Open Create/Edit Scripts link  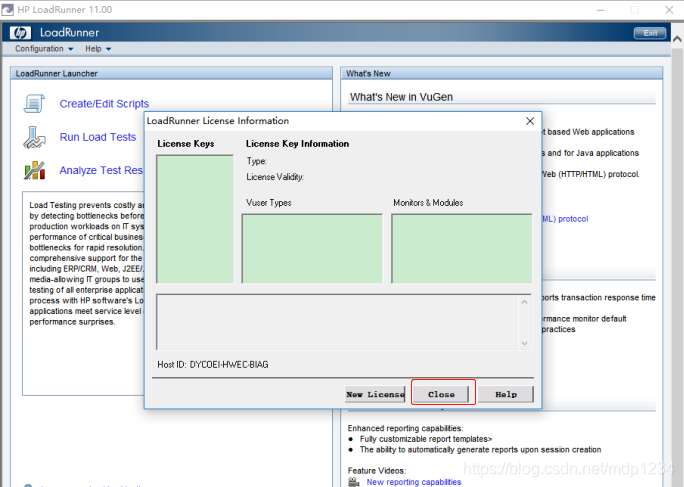[x=104, y=104]
